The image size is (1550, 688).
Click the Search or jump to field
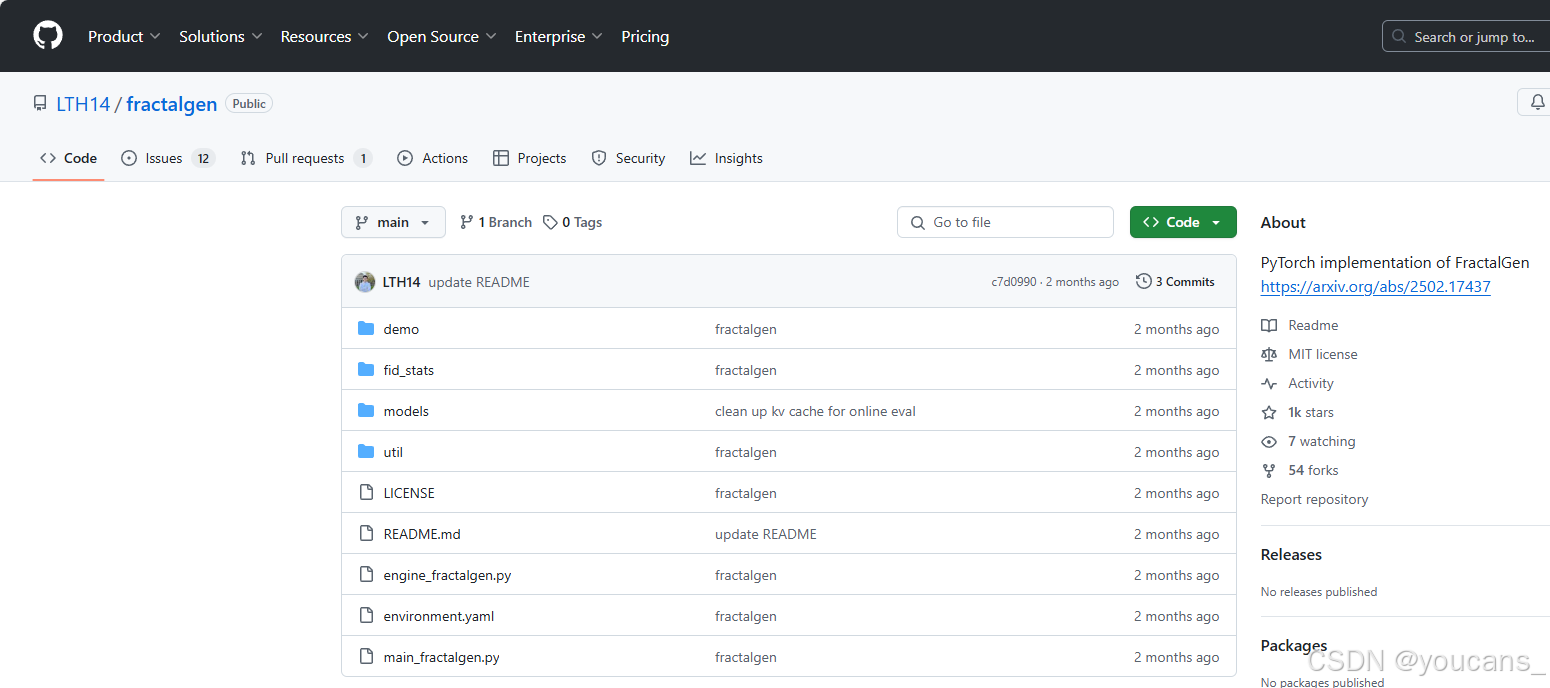point(1468,37)
